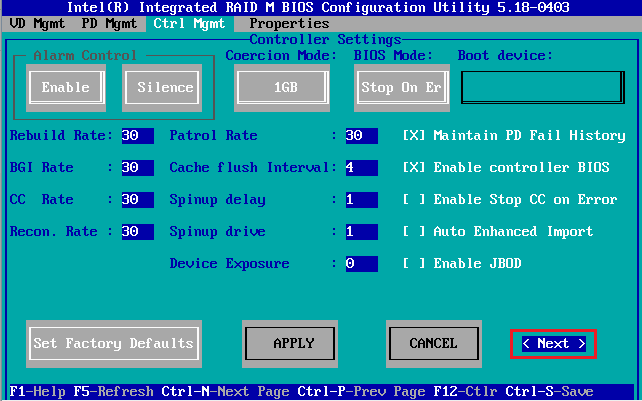Select the Ctrl Mgmt tab
The width and height of the screenshot is (642, 401).
click(189, 24)
